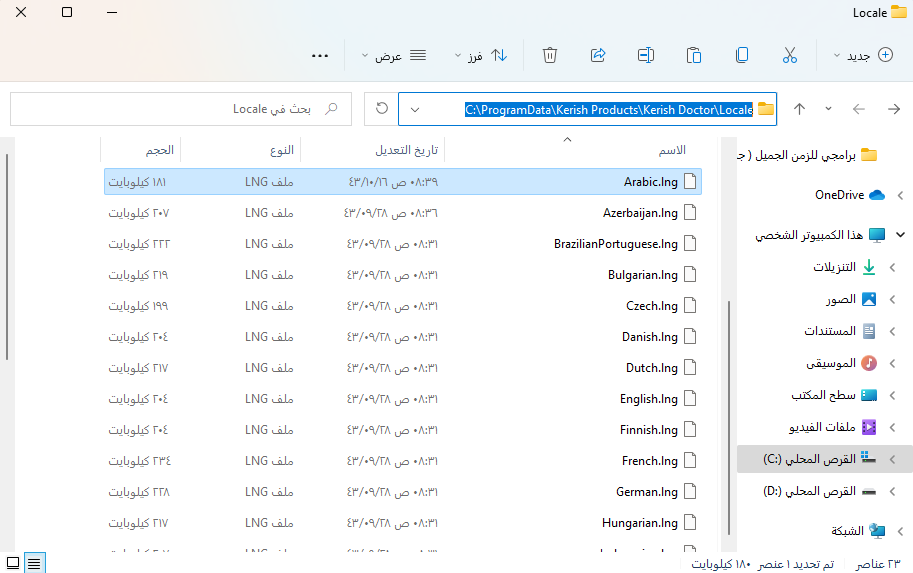Open the فرز (Sort) dropdown
The width and height of the screenshot is (913, 573).
481,55
